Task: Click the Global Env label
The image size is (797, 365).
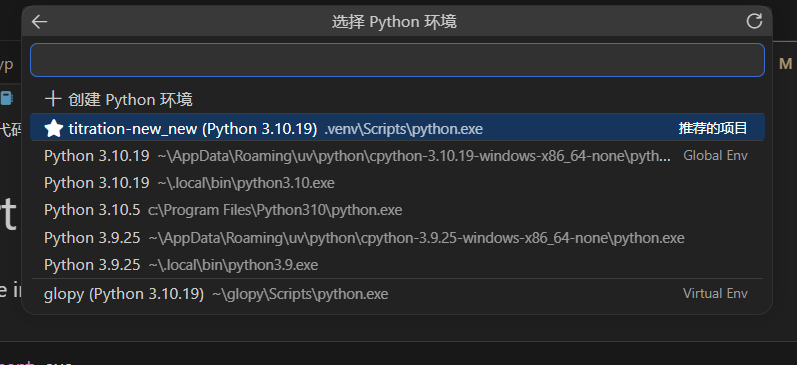Action: coord(715,156)
